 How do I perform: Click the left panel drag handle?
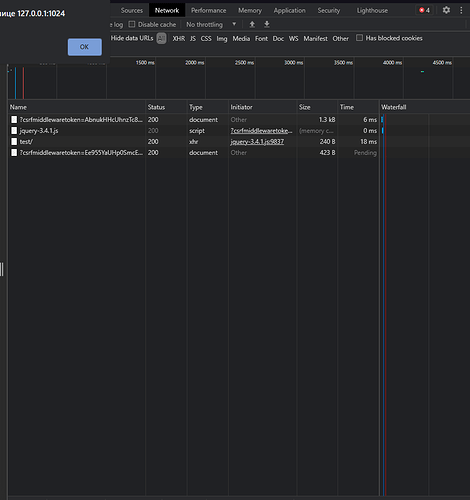[x=2, y=269]
